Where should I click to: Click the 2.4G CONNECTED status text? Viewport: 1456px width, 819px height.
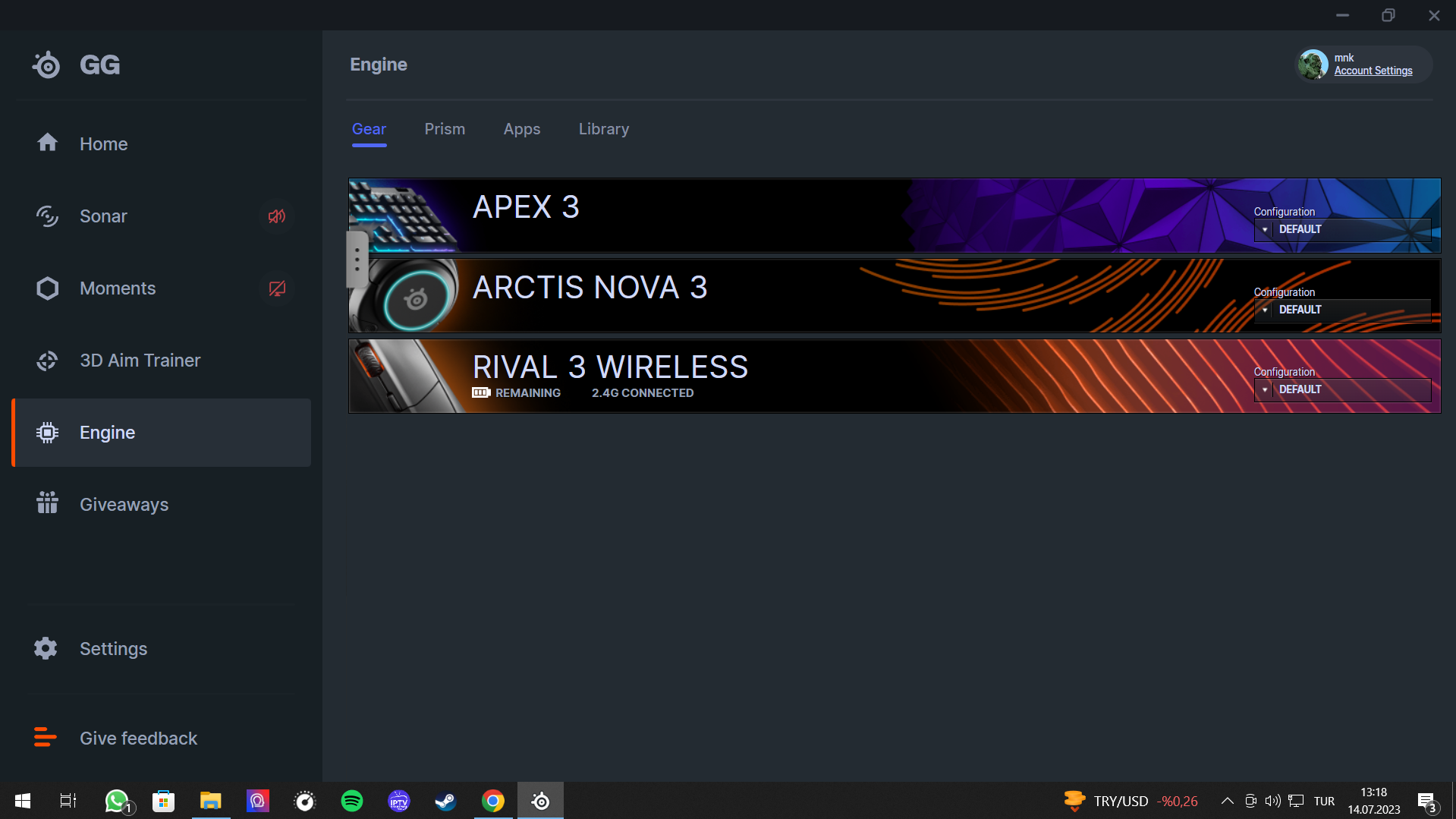tap(643, 393)
